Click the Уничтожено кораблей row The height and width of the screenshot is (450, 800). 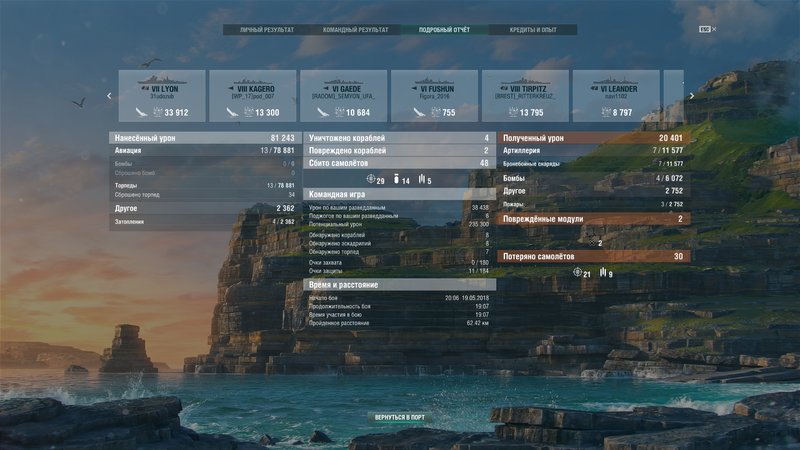[398, 138]
